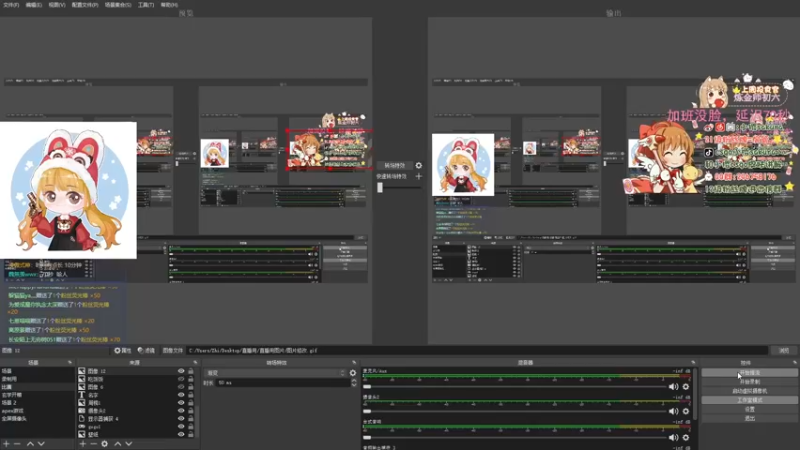Viewport: 800px width, 450px height.
Task: Open 滤镜 on the source toolbar
Action: click(146, 351)
